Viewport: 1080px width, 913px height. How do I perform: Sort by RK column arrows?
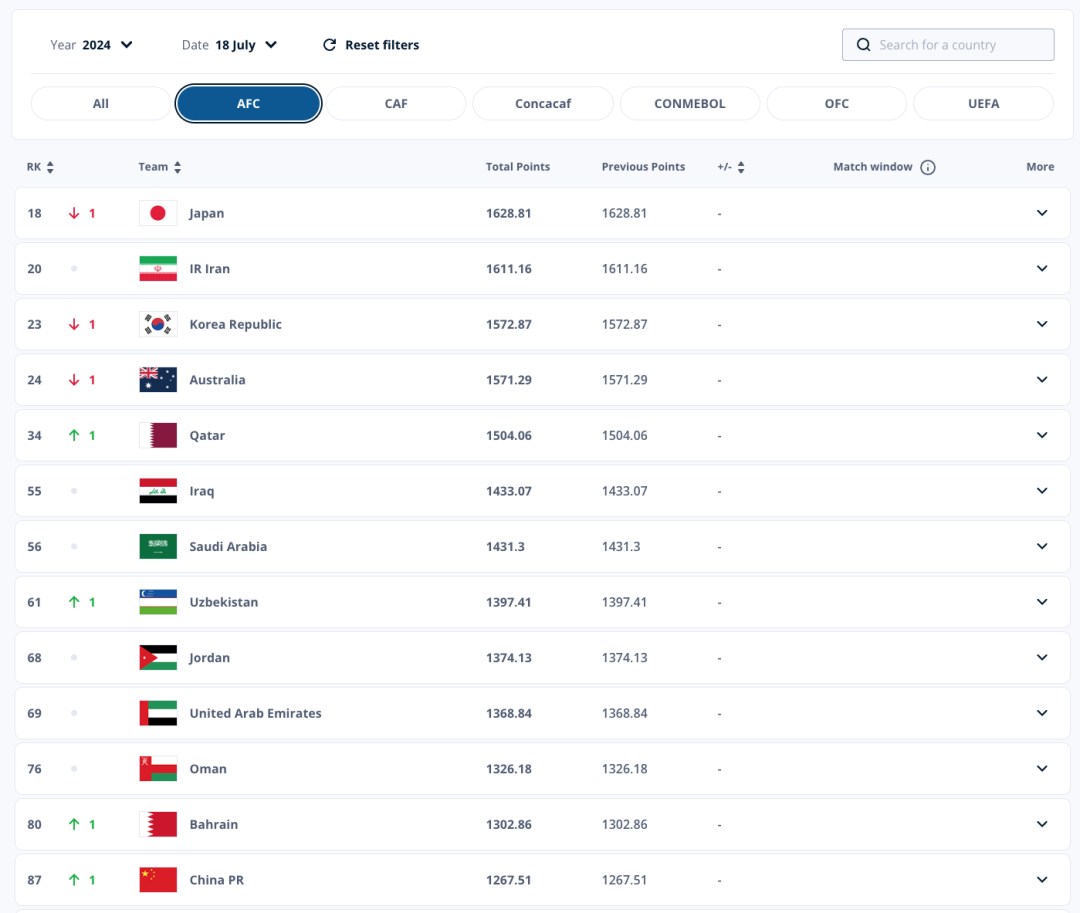click(x=50, y=167)
